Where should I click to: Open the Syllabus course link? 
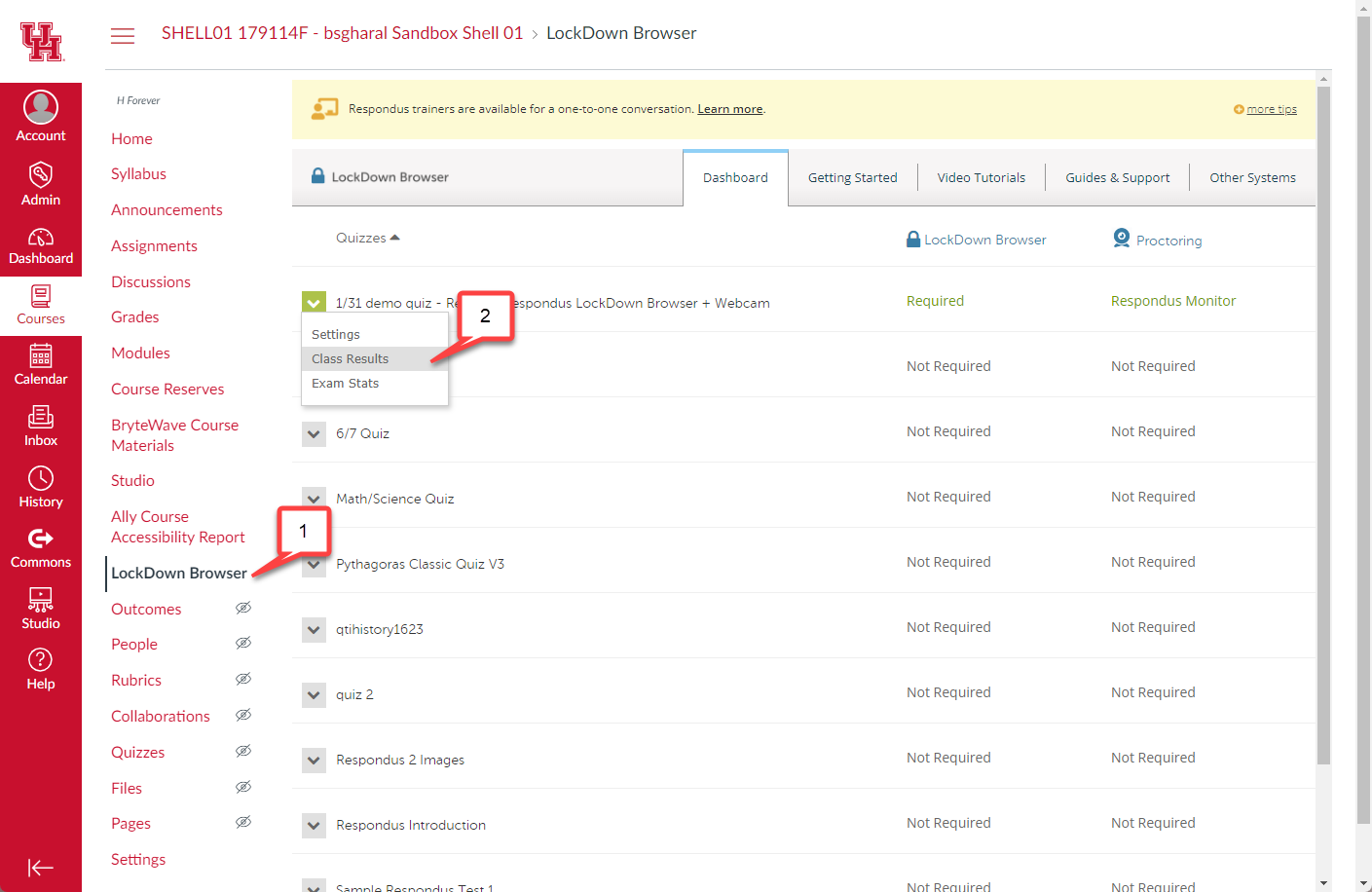(138, 173)
